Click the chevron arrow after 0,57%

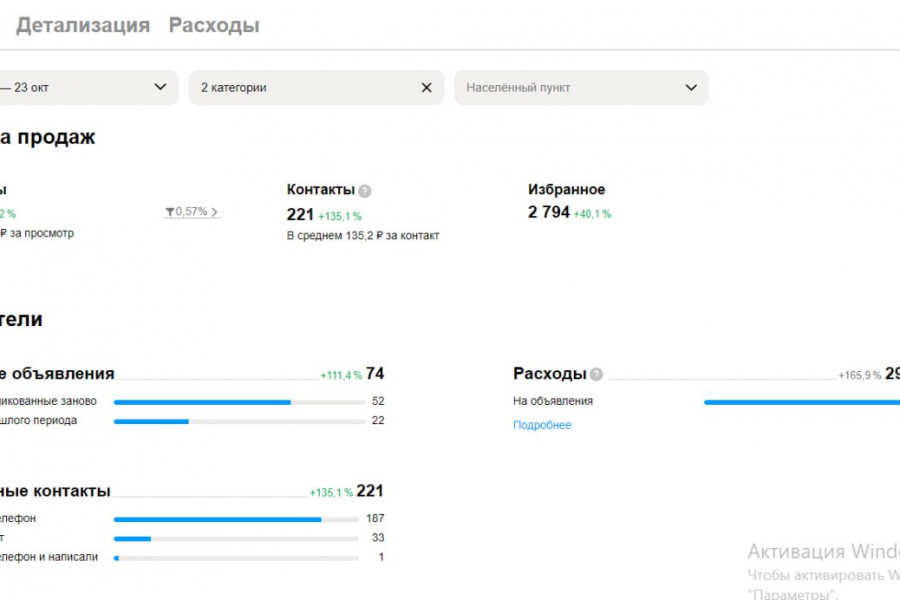(x=214, y=212)
